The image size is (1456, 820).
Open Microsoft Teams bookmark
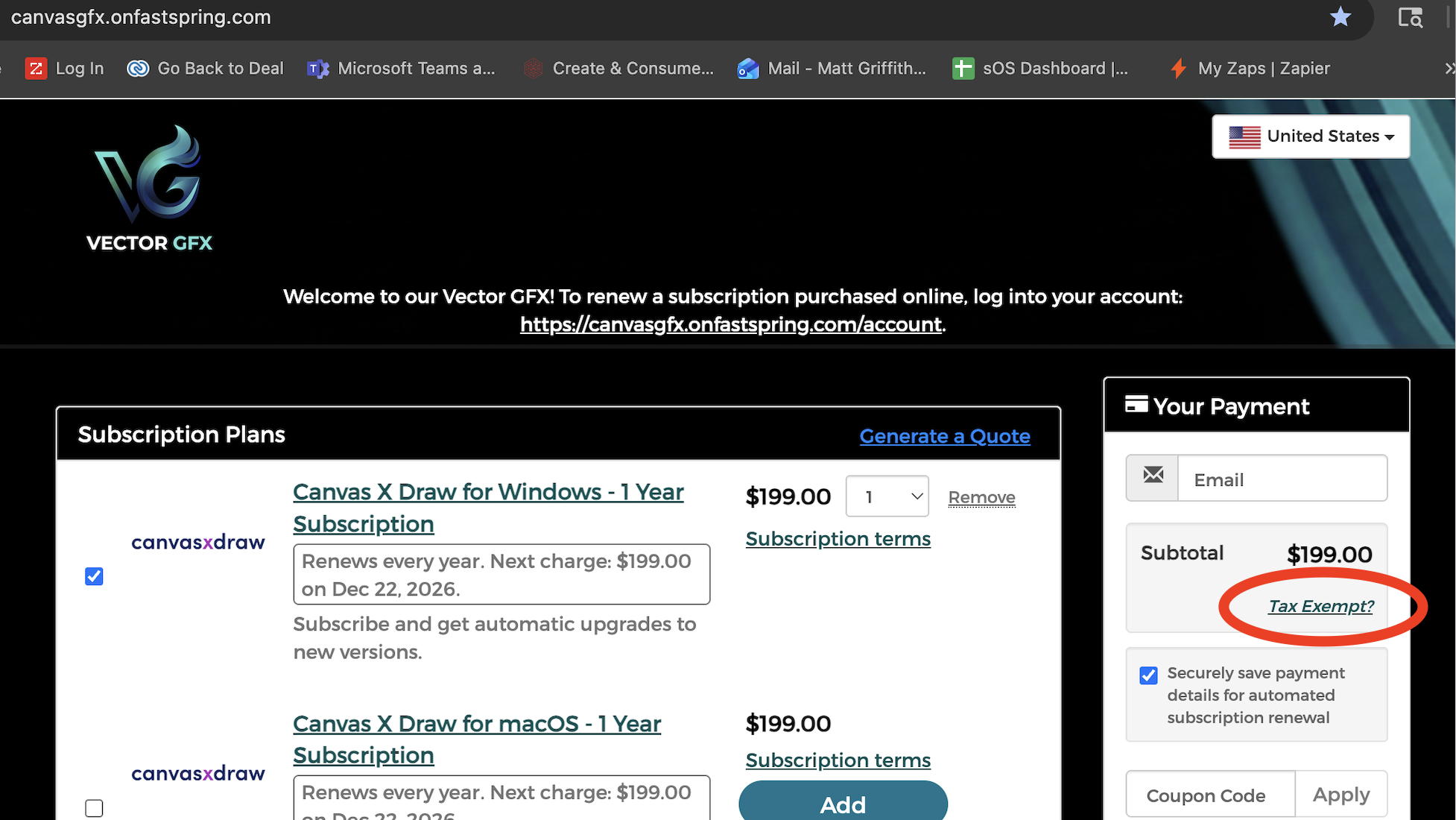point(402,69)
